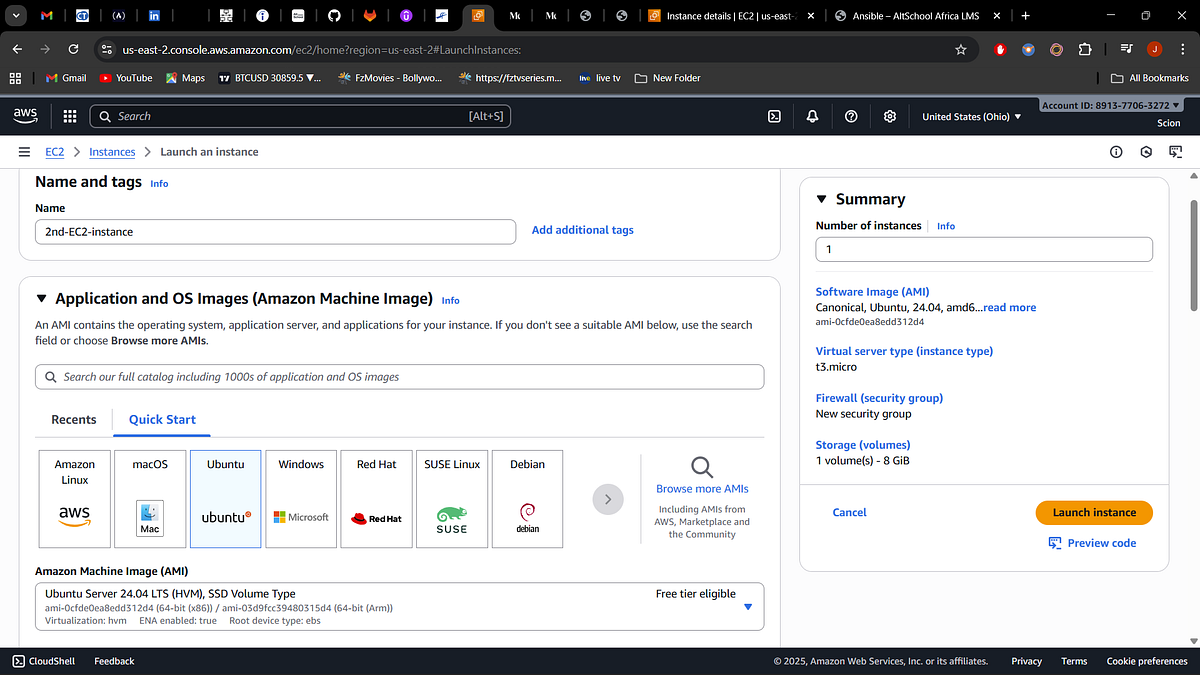The width and height of the screenshot is (1200, 675).
Task: Open the settings gear icon
Action: click(889, 116)
